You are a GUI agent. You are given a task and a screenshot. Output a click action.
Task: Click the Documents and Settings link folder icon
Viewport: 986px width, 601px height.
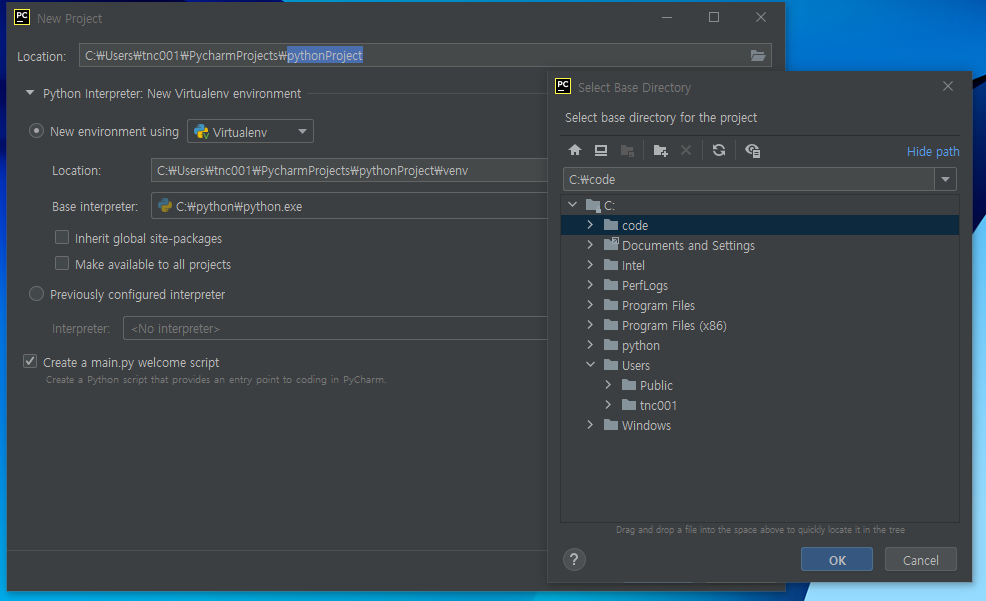(611, 244)
